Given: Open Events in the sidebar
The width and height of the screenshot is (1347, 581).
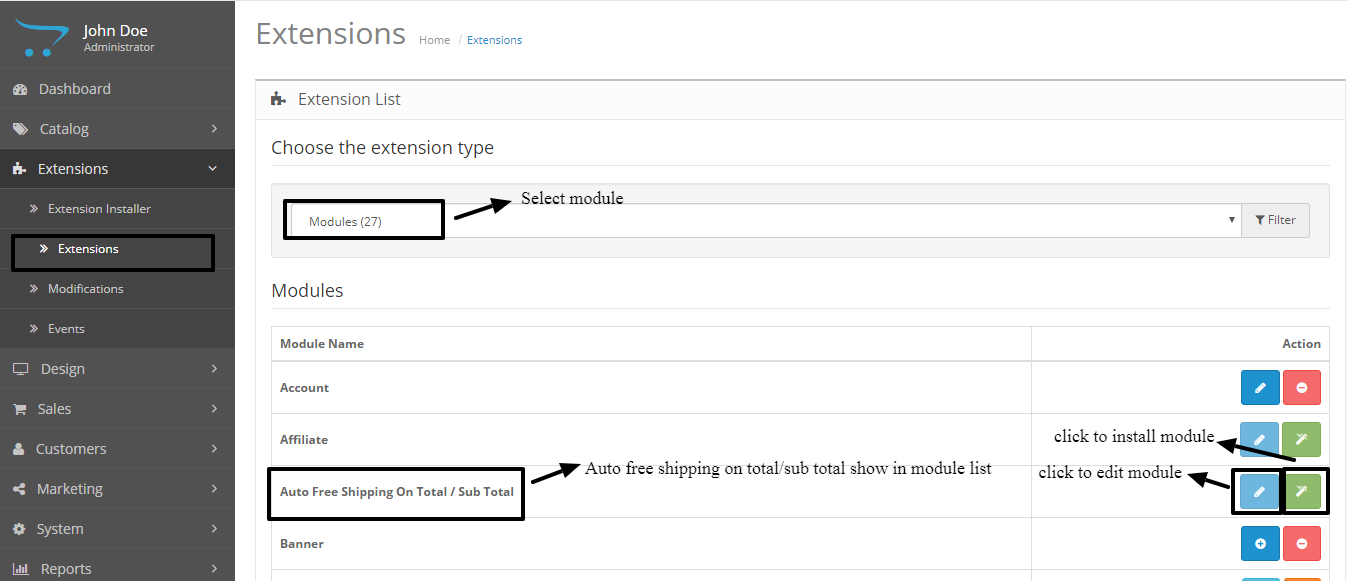Looking at the screenshot, I should pyautogui.click(x=66, y=329).
